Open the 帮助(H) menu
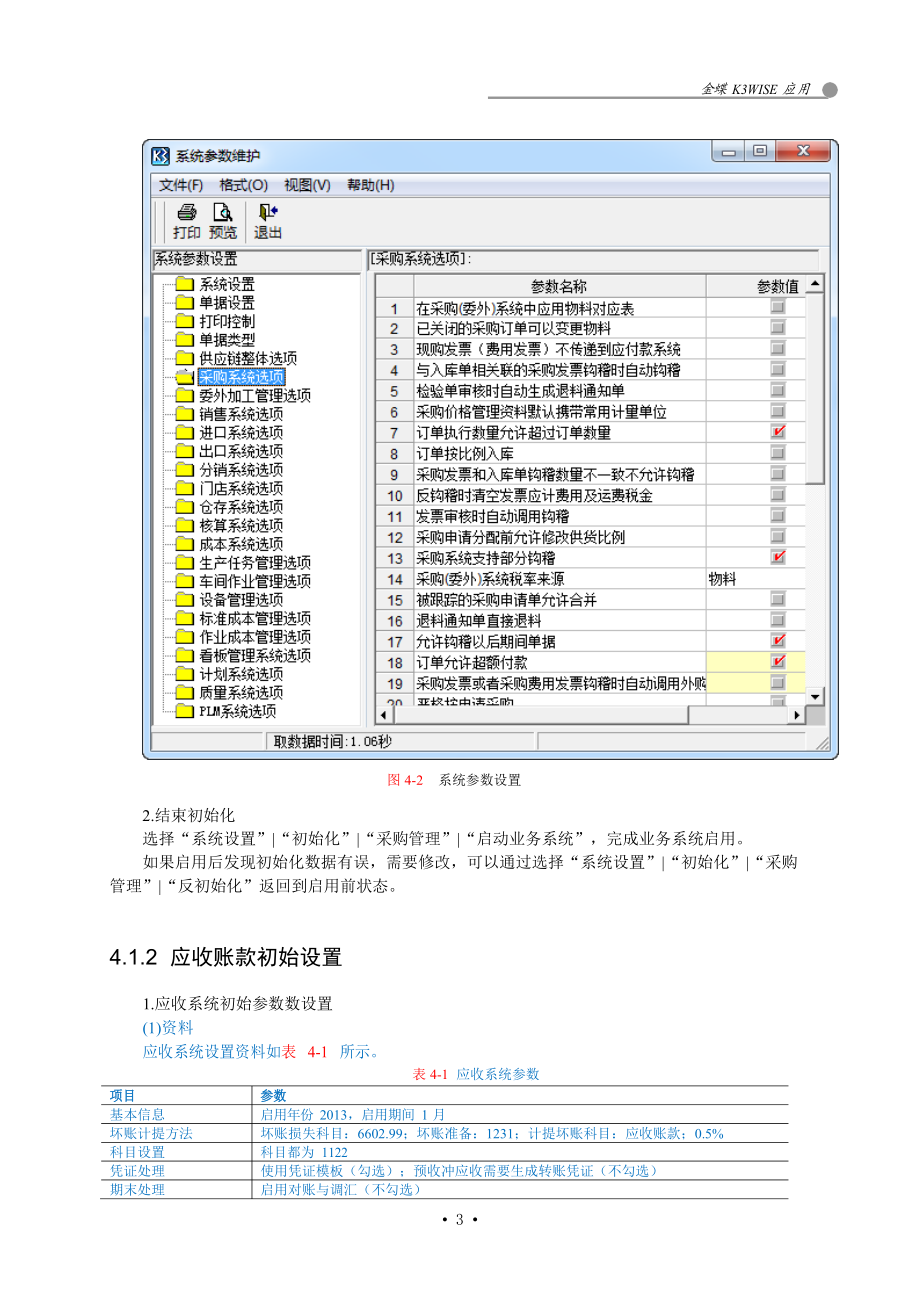Screen dimensions: 920x1301 pyautogui.click(x=371, y=185)
